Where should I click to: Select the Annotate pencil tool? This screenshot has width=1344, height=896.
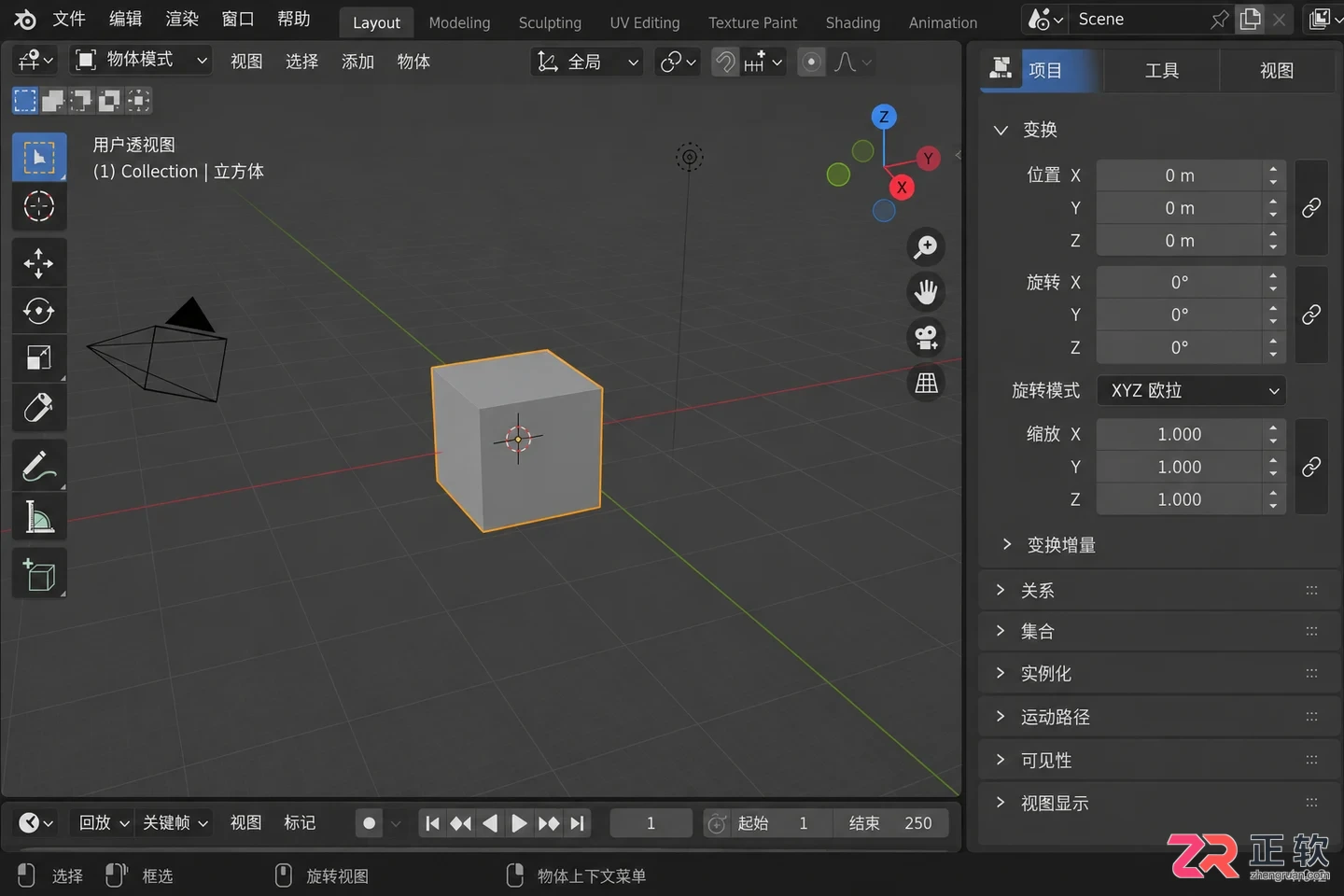pyautogui.click(x=39, y=465)
